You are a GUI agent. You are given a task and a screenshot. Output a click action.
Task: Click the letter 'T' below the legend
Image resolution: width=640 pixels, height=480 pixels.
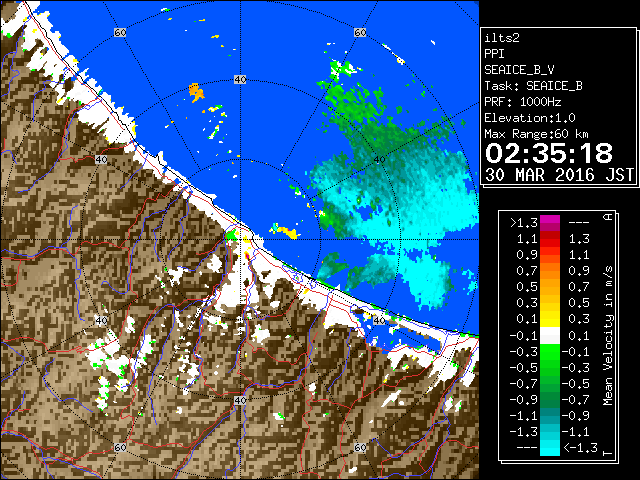tap(608, 453)
